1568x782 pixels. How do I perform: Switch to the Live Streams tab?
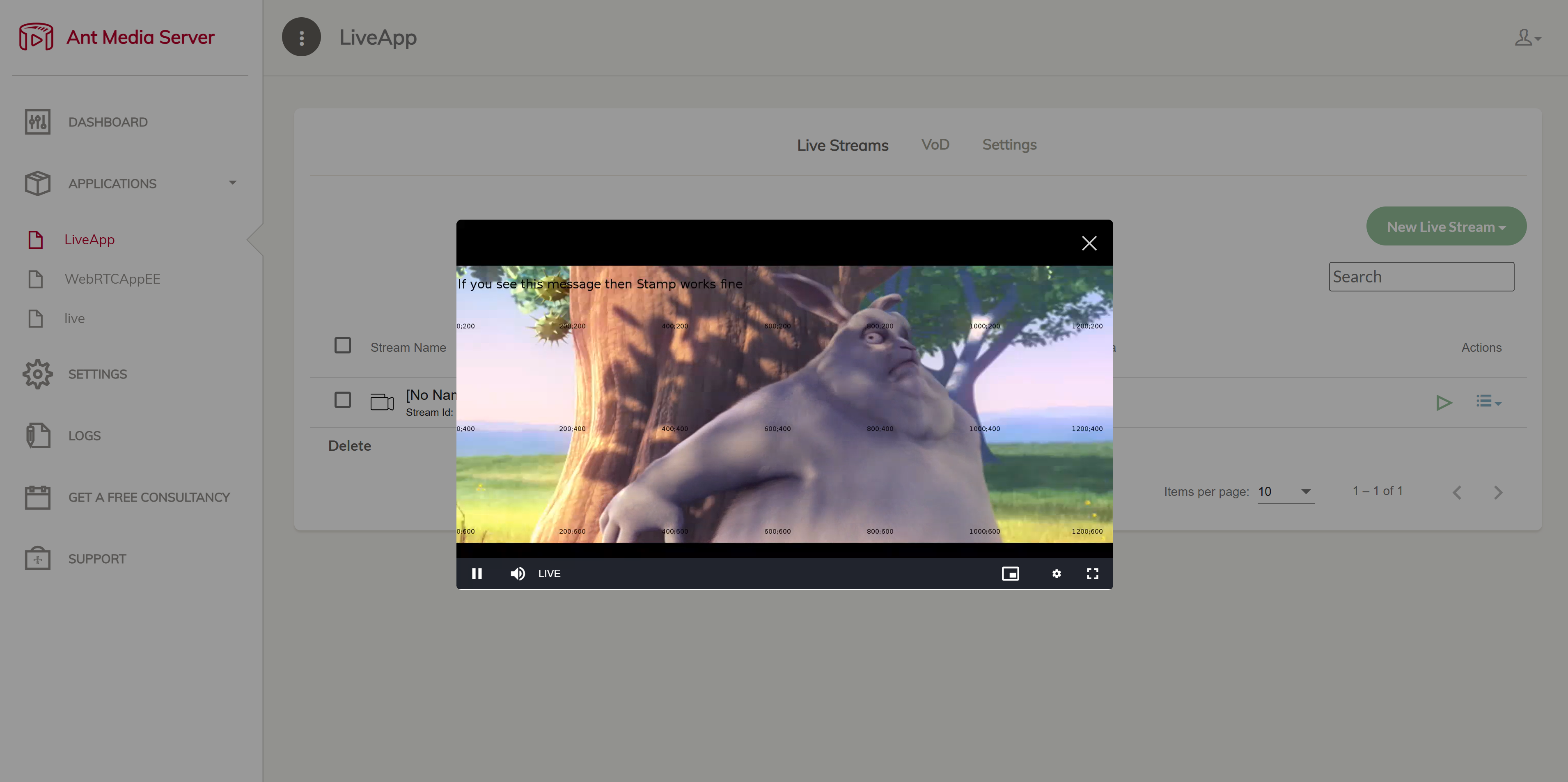click(x=843, y=145)
